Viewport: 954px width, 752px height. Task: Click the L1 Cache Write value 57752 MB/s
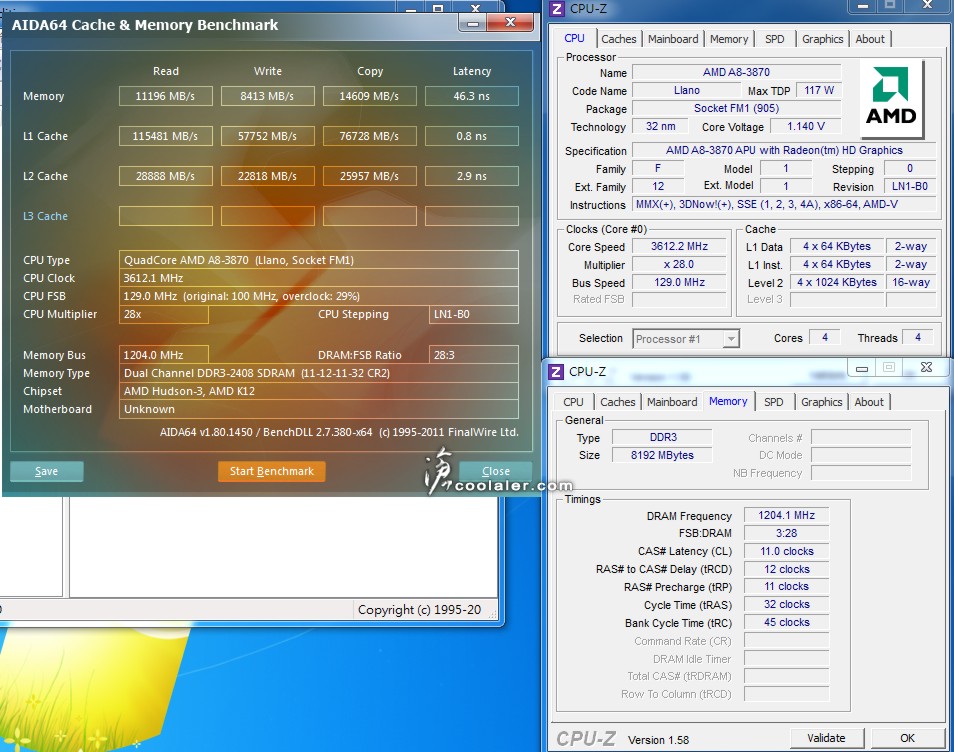click(268, 136)
